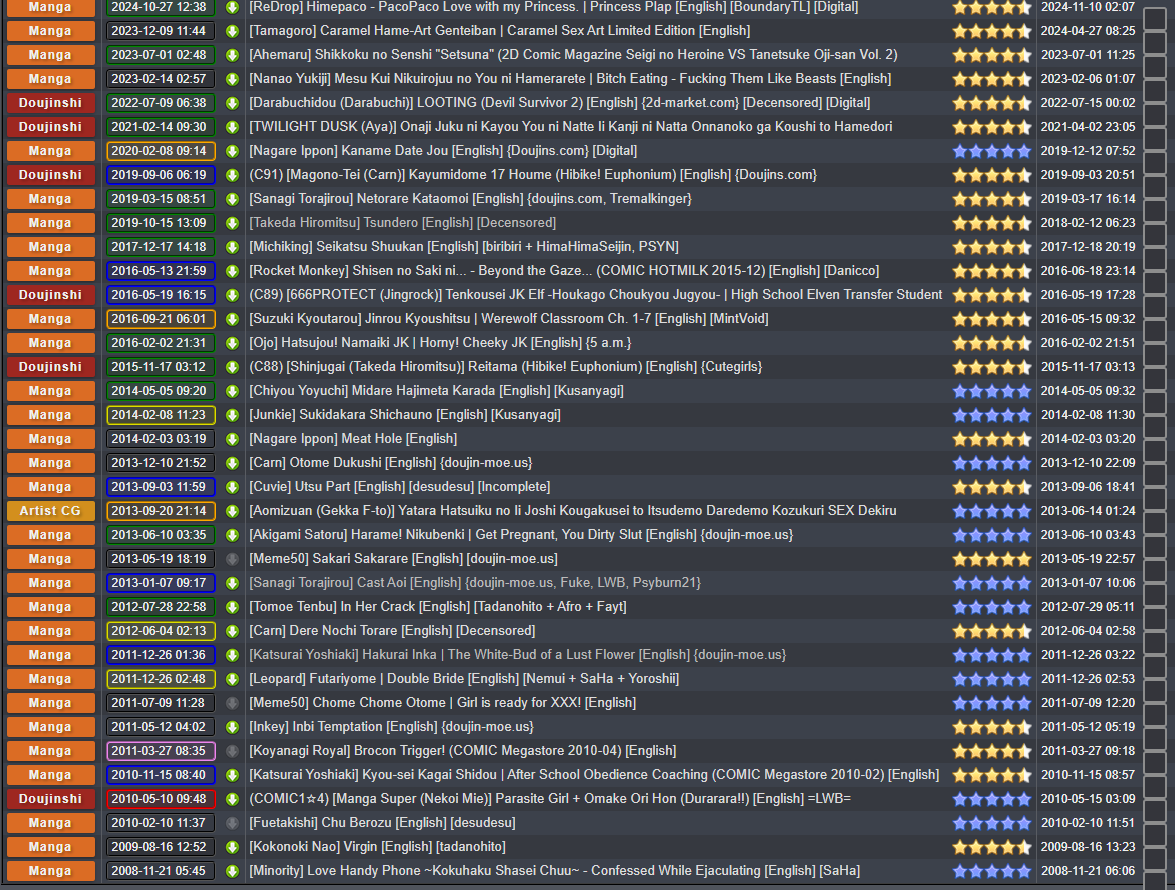
Task: Click the star rating on the 2011-05-12 04:02 row
Action: coord(992,727)
